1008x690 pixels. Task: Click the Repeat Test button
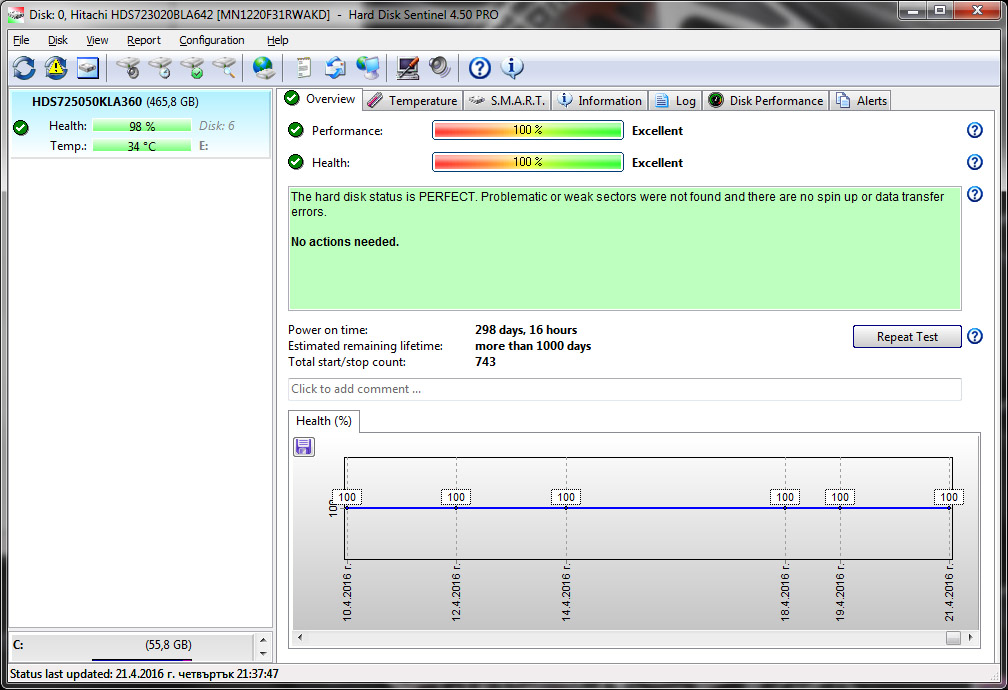pyautogui.click(x=907, y=336)
